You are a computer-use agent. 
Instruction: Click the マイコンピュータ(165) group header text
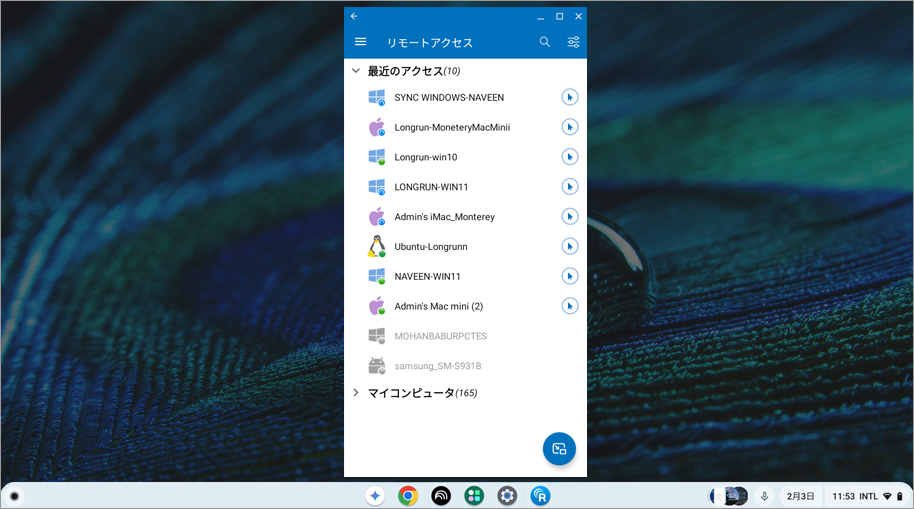pos(422,392)
